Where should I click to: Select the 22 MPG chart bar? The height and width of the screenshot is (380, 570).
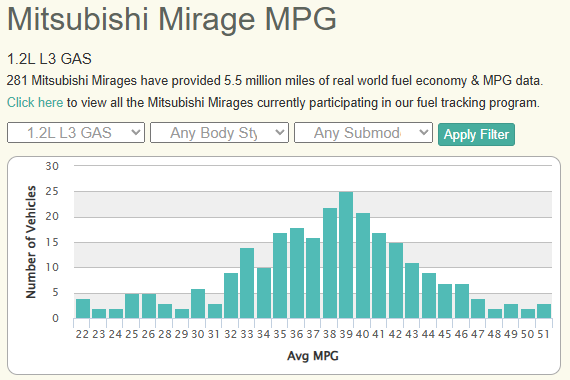[83, 309]
